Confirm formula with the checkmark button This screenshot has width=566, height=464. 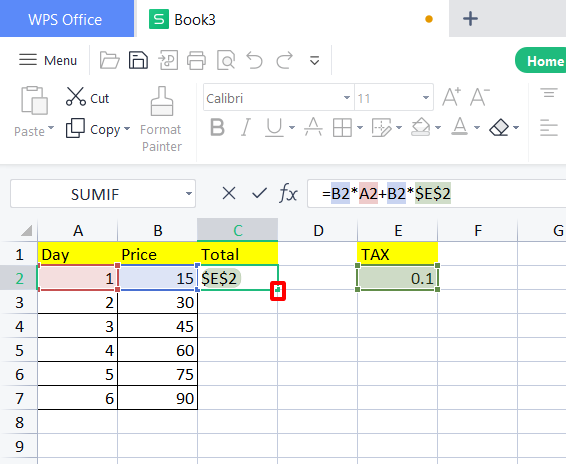(259, 194)
